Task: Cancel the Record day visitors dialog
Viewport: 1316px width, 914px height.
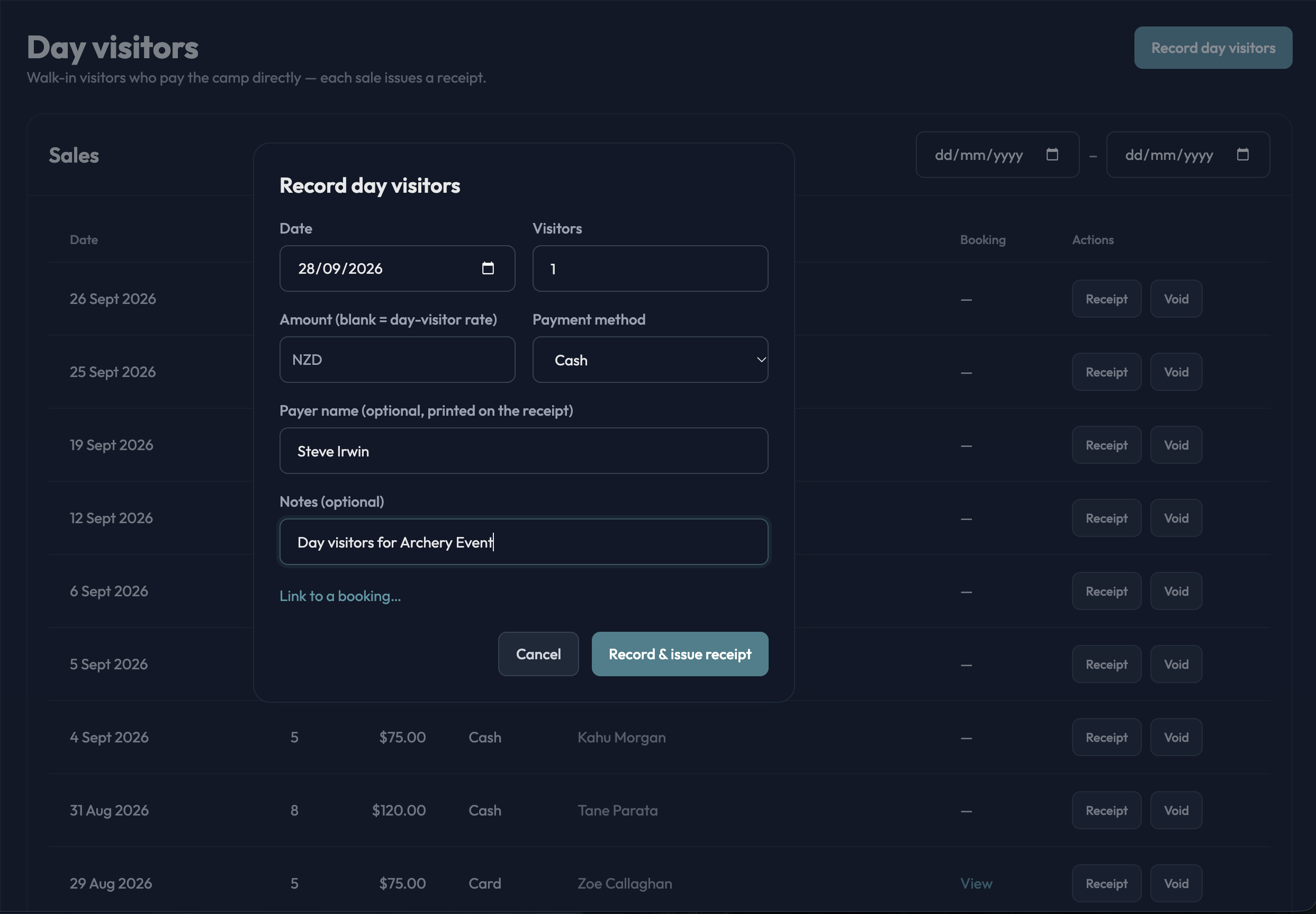Action: [x=538, y=654]
